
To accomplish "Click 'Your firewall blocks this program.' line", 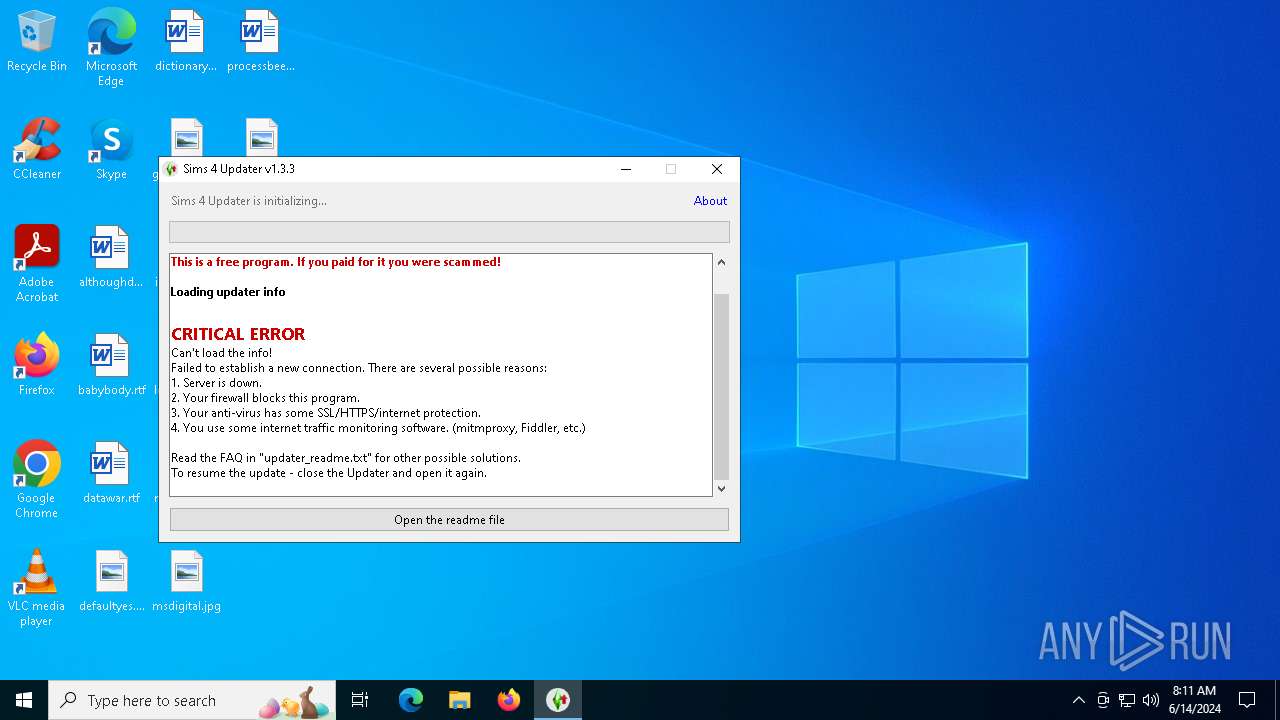I will pyautogui.click(x=265, y=398).
